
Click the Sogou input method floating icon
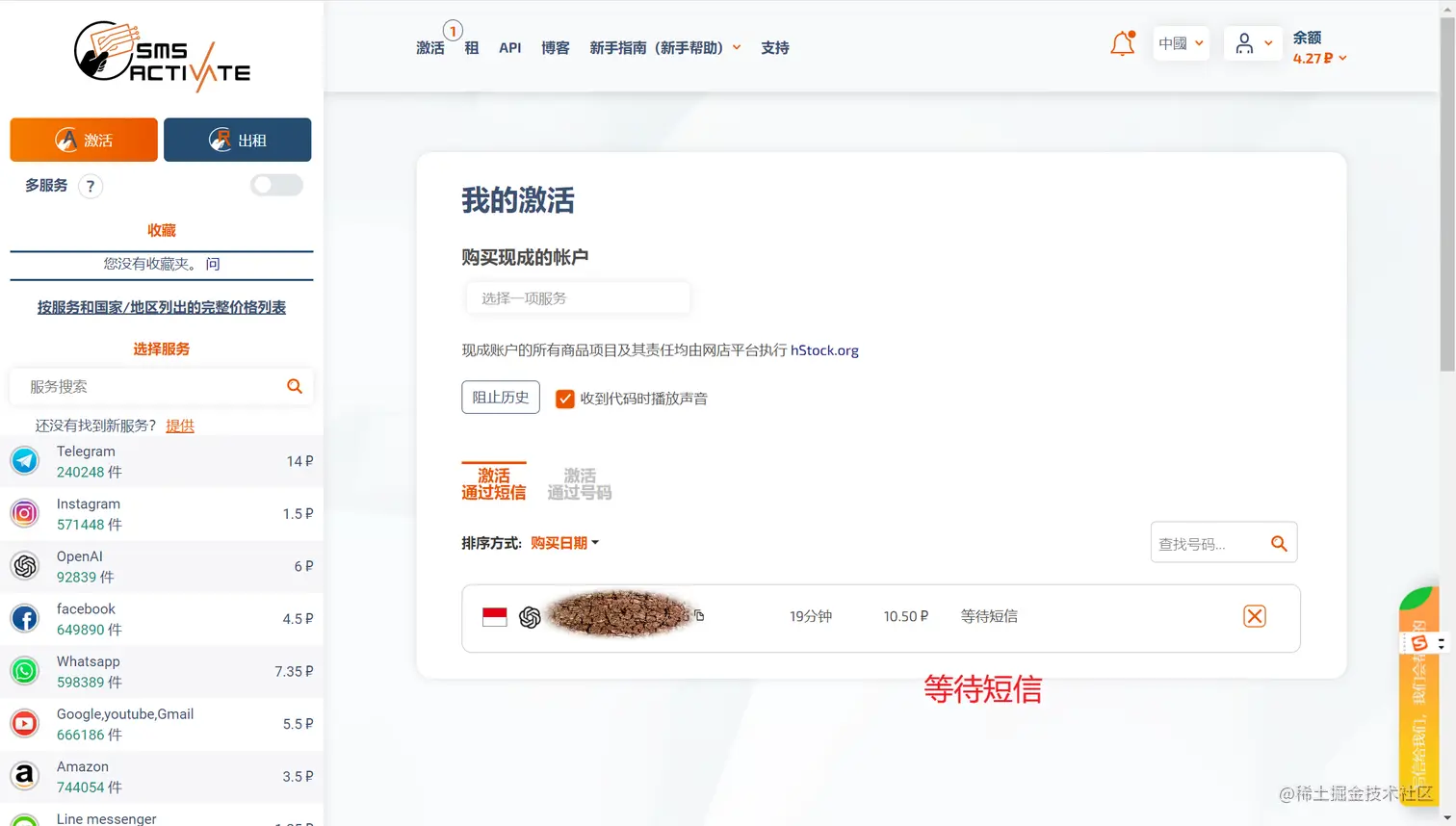1419,643
